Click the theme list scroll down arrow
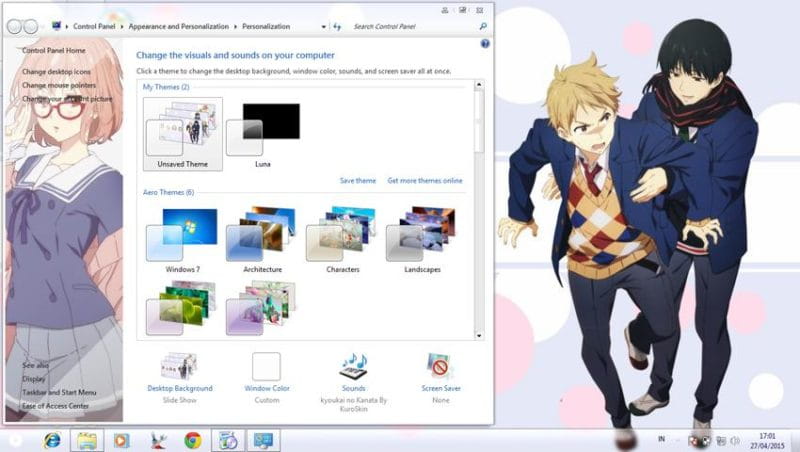The image size is (800, 452). 479,335
